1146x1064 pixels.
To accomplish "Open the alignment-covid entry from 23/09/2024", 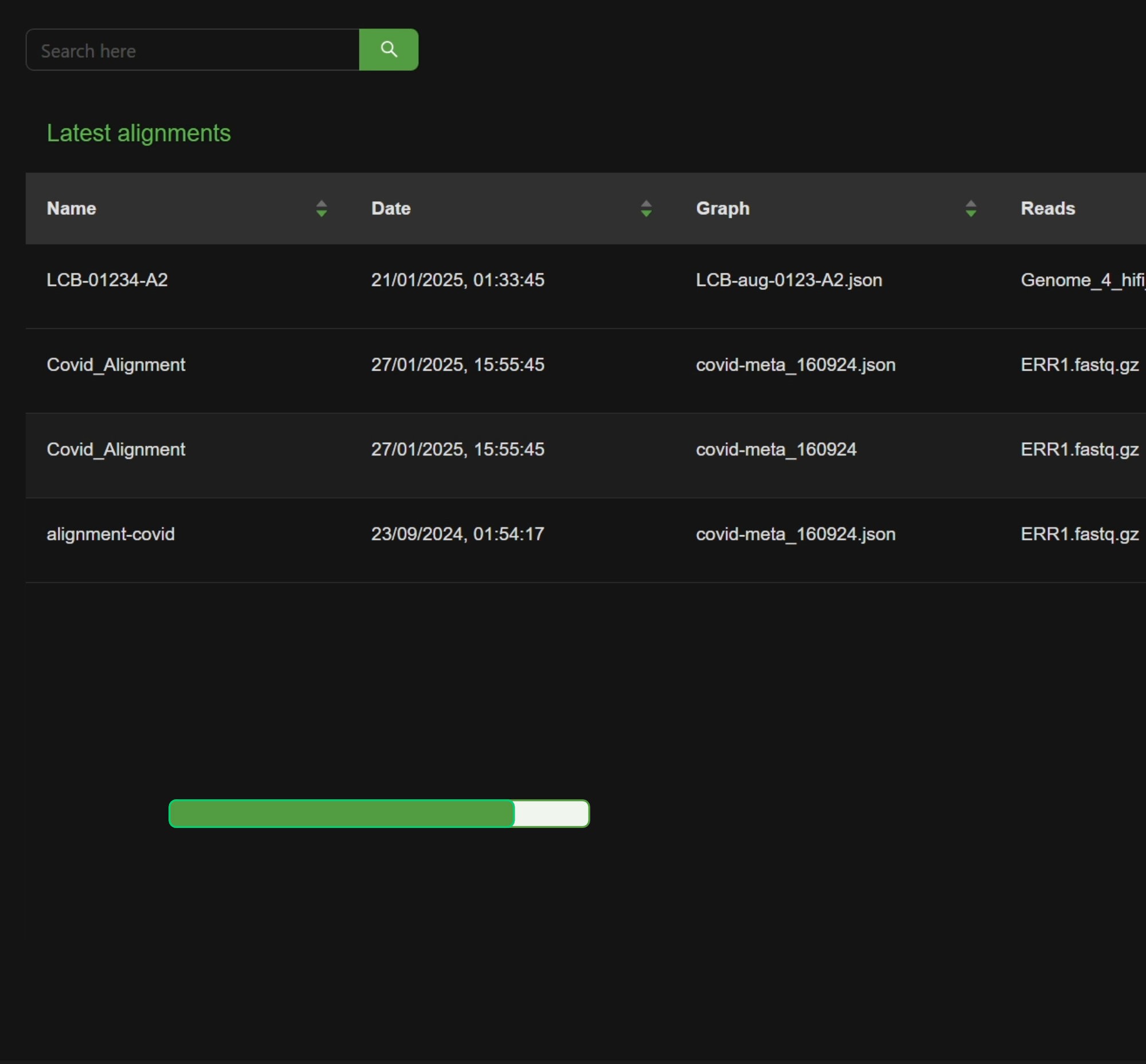I will (111, 535).
